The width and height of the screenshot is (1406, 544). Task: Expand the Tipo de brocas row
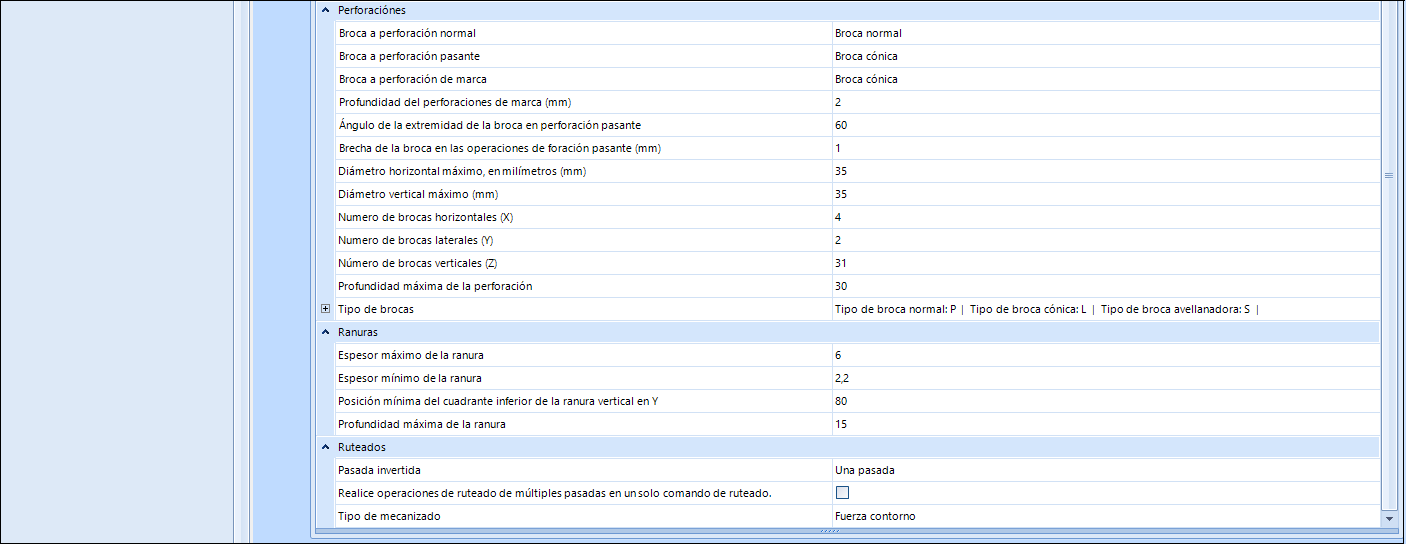(325, 309)
